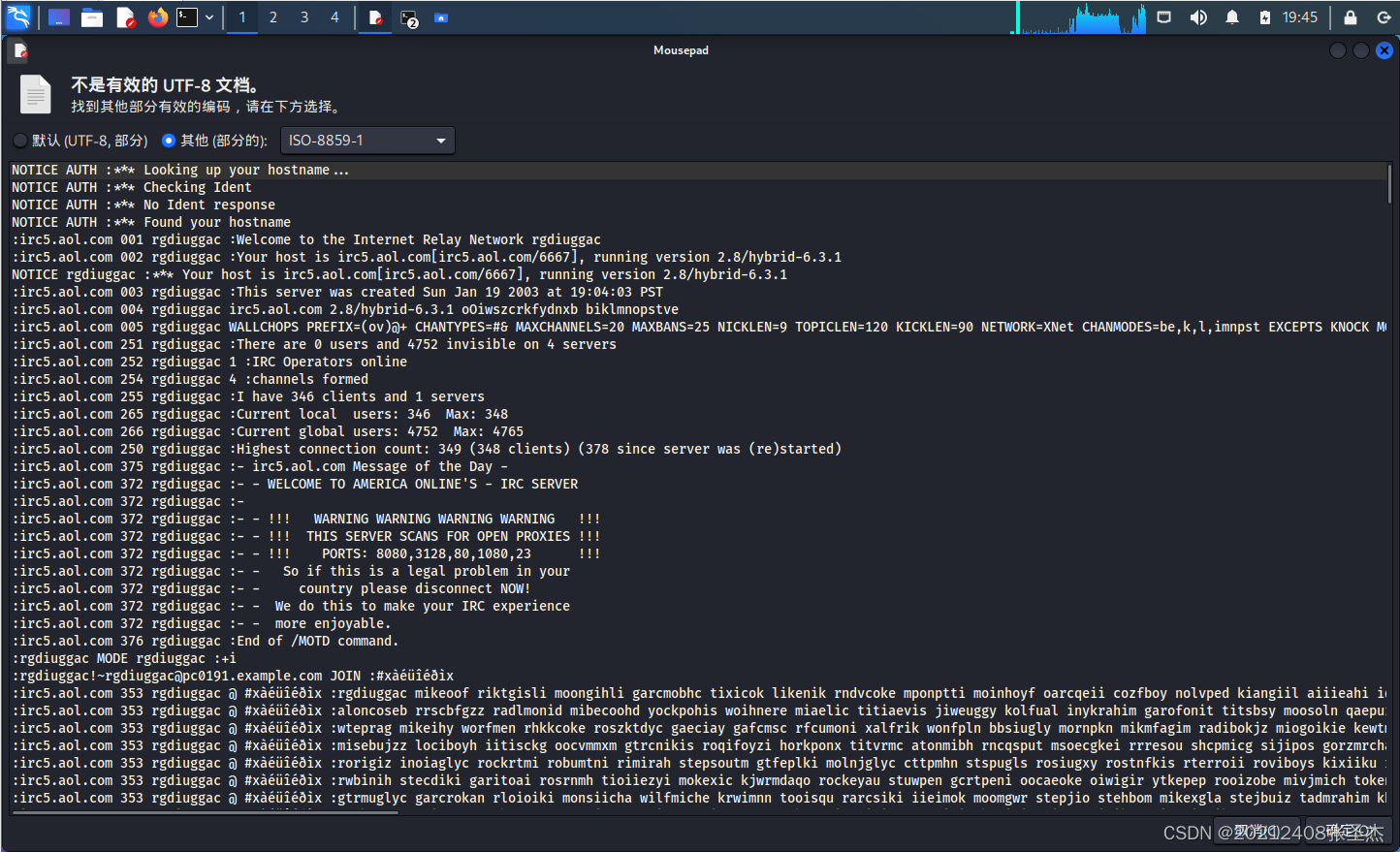Click the "End of /MOTD command." line
The height and width of the screenshot is (852, 1400).
206,641
